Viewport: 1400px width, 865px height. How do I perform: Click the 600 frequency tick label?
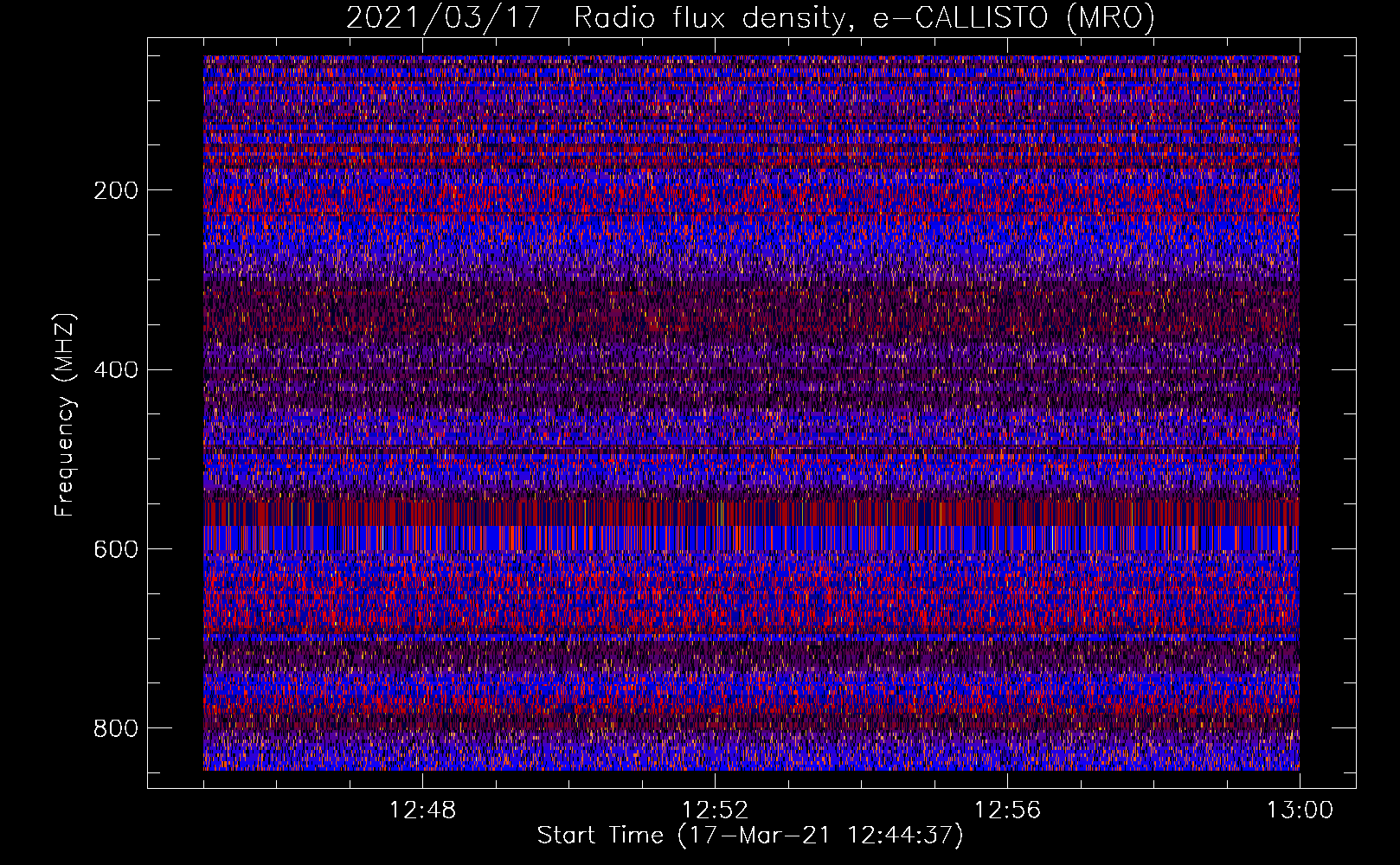pyautogui.click(x=116, y=549)
